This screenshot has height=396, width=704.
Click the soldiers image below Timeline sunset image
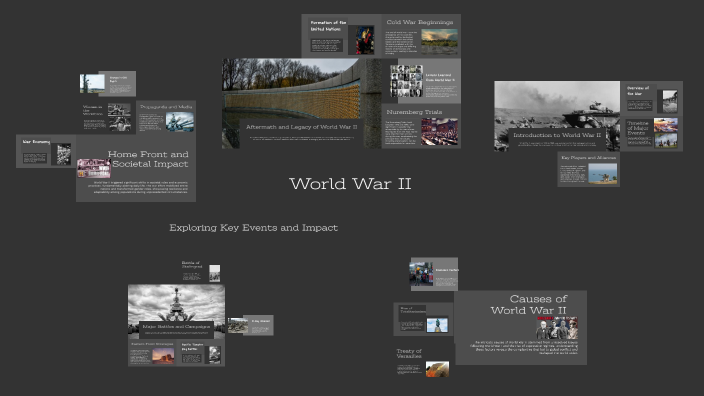(666, 141)
